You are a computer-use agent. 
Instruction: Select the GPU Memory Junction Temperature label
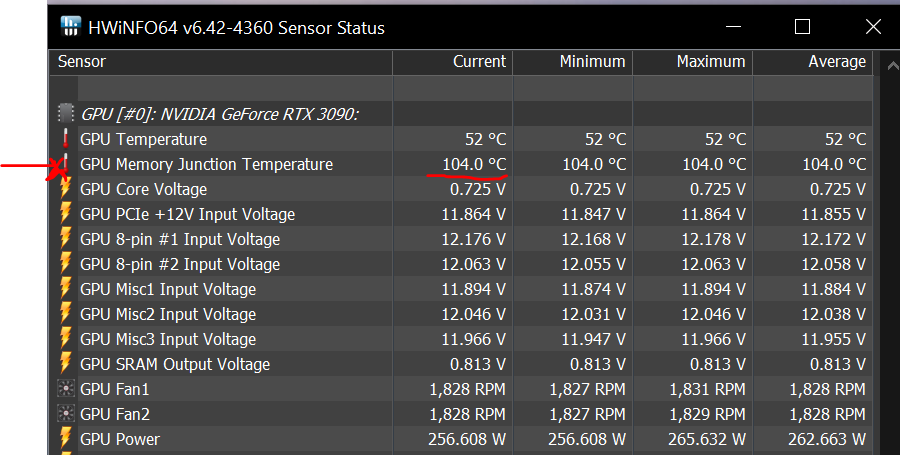207,164
